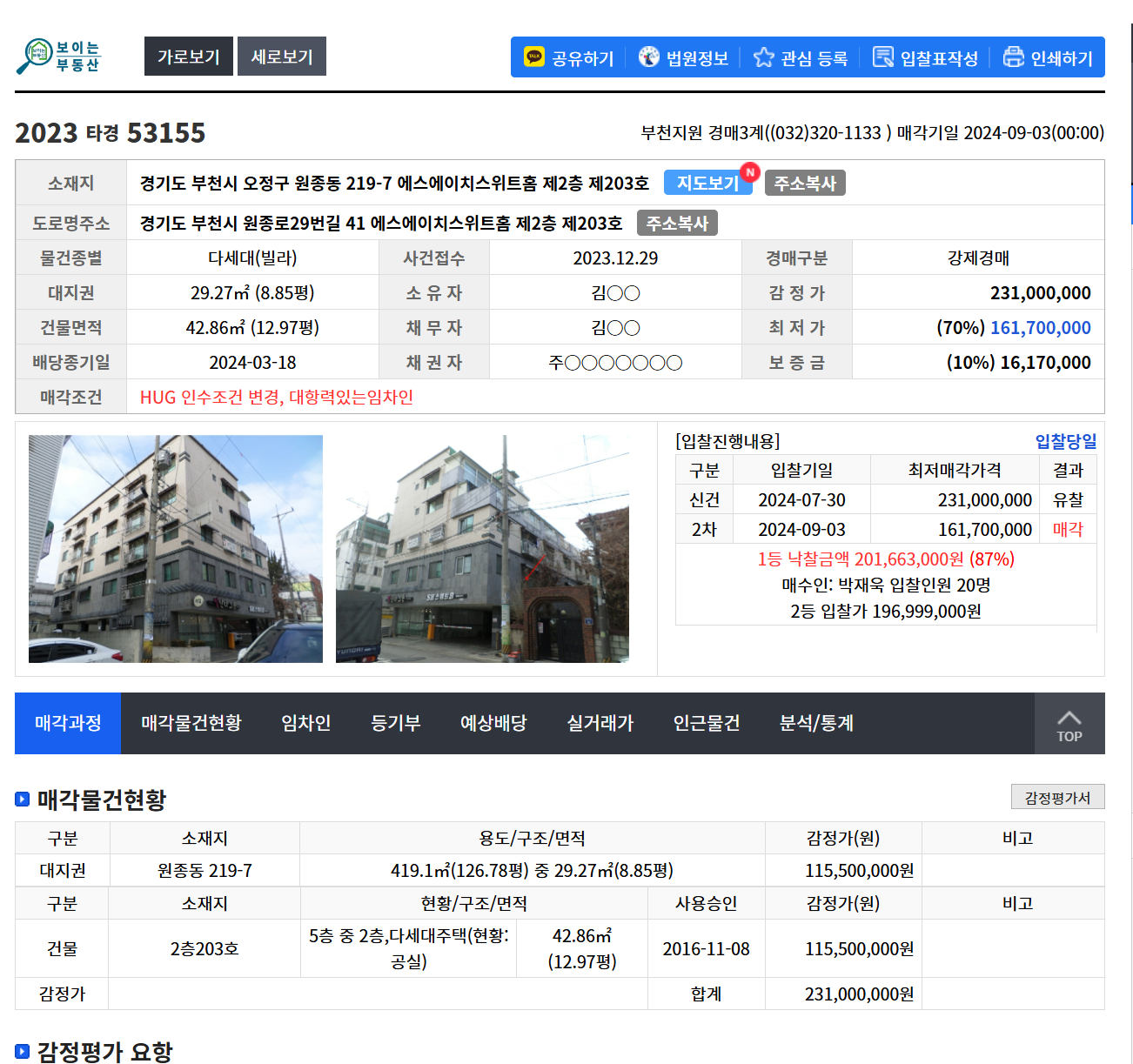The width and height of the screenshot is (1133, 1064).
Task: Add to 관심 등록 favorites
Action: tap(801, 58)
